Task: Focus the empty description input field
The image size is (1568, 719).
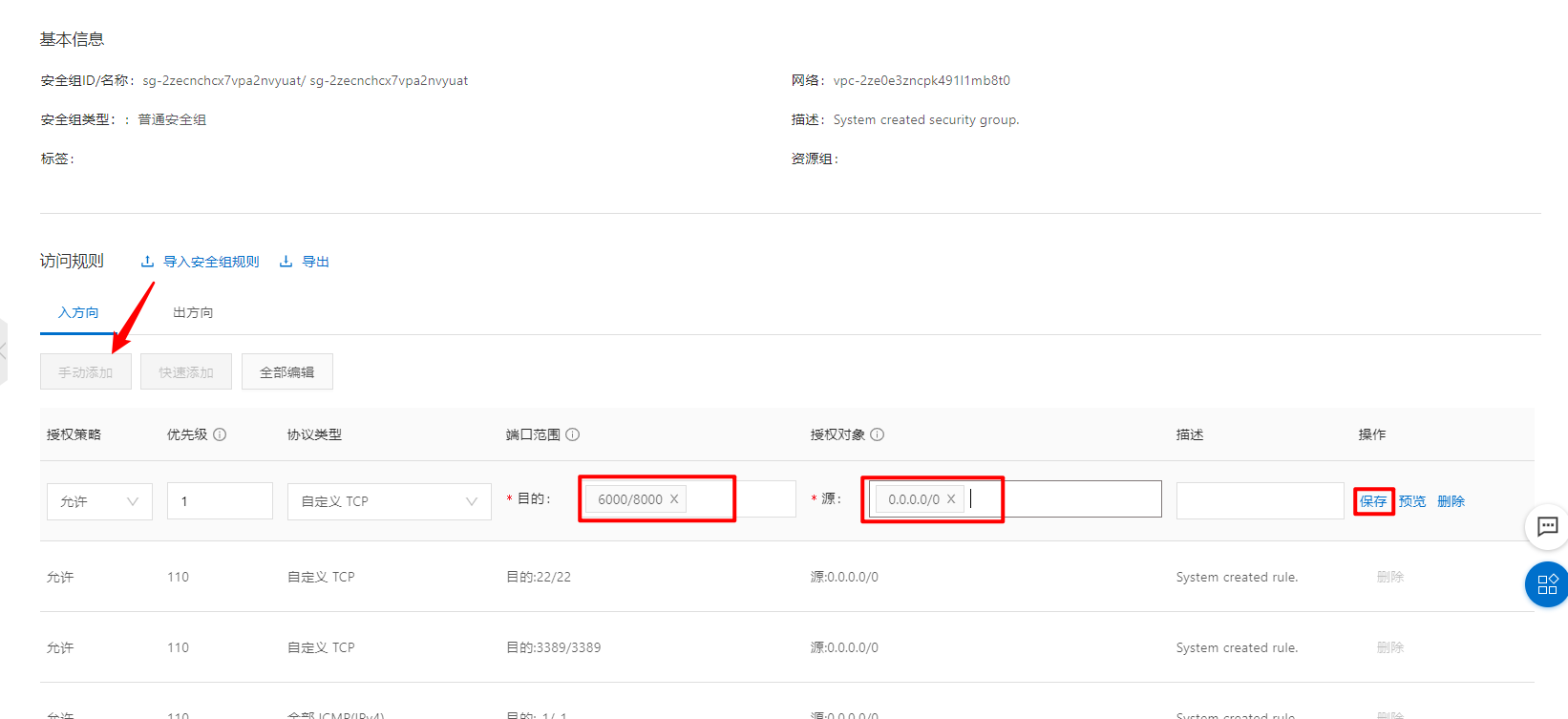Action: point(1261,501)
